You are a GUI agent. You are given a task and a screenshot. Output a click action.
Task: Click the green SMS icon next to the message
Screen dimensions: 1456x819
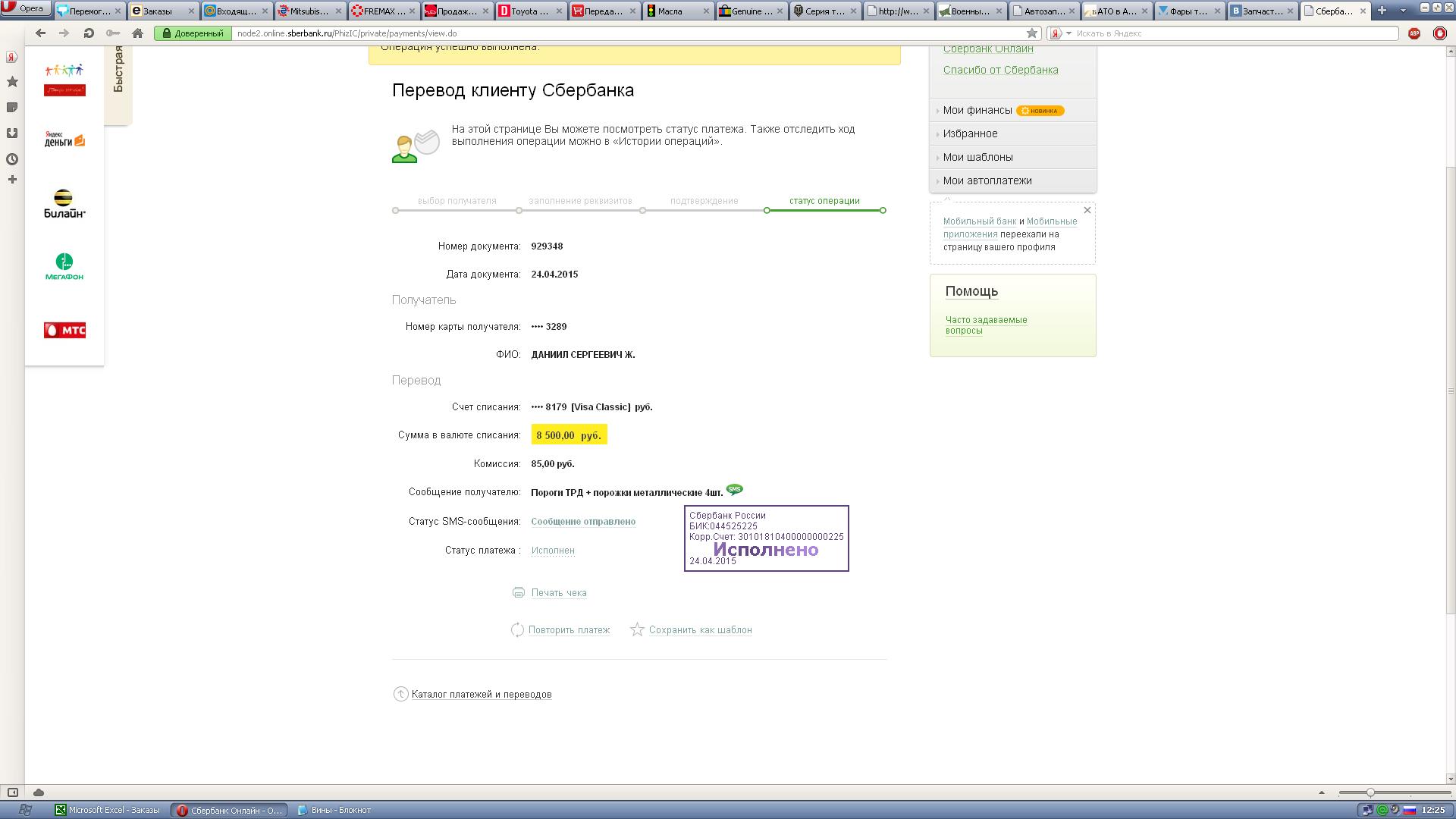(734, 489)
